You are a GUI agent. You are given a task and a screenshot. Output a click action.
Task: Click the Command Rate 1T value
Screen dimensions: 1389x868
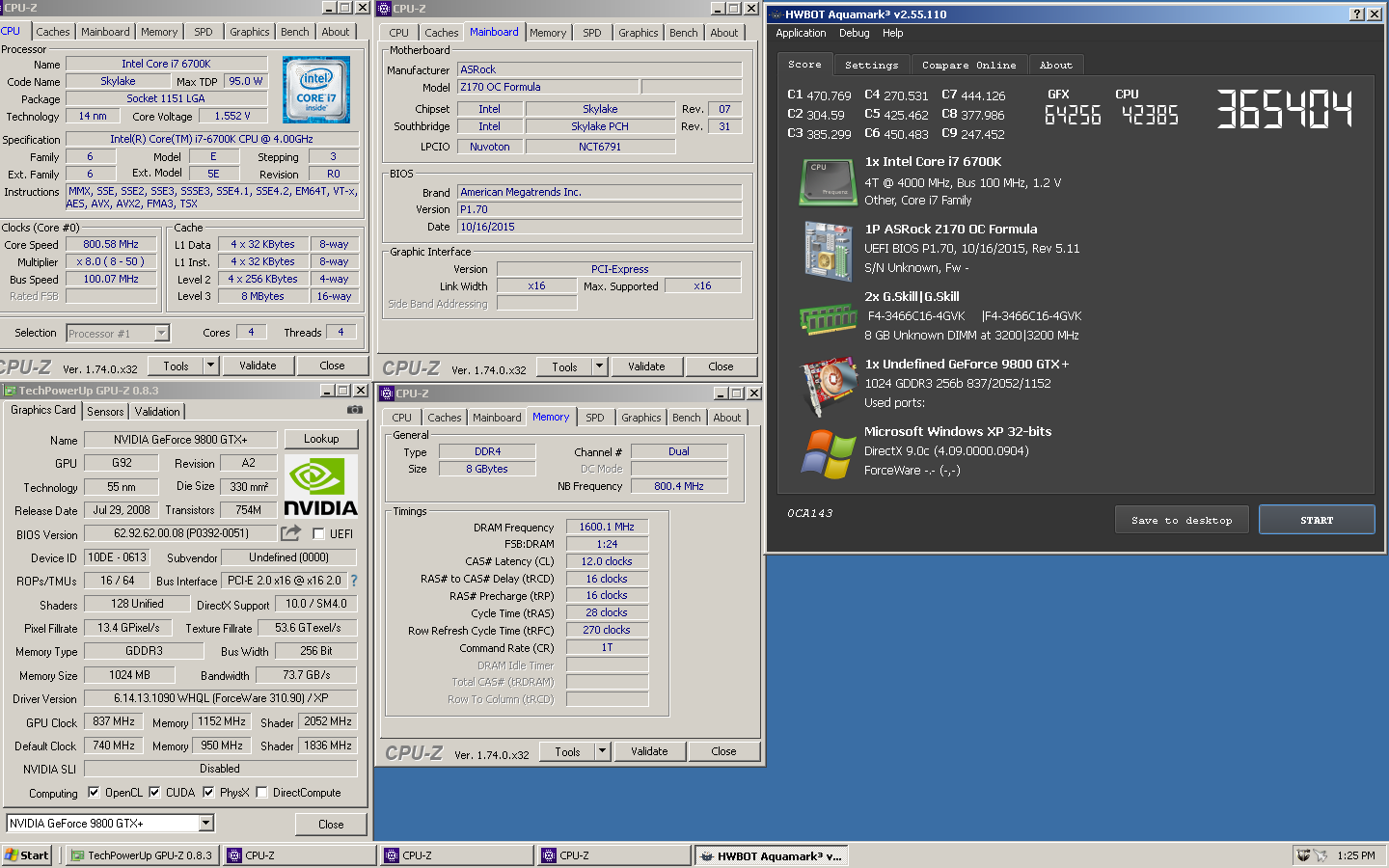tap(607, 648)
